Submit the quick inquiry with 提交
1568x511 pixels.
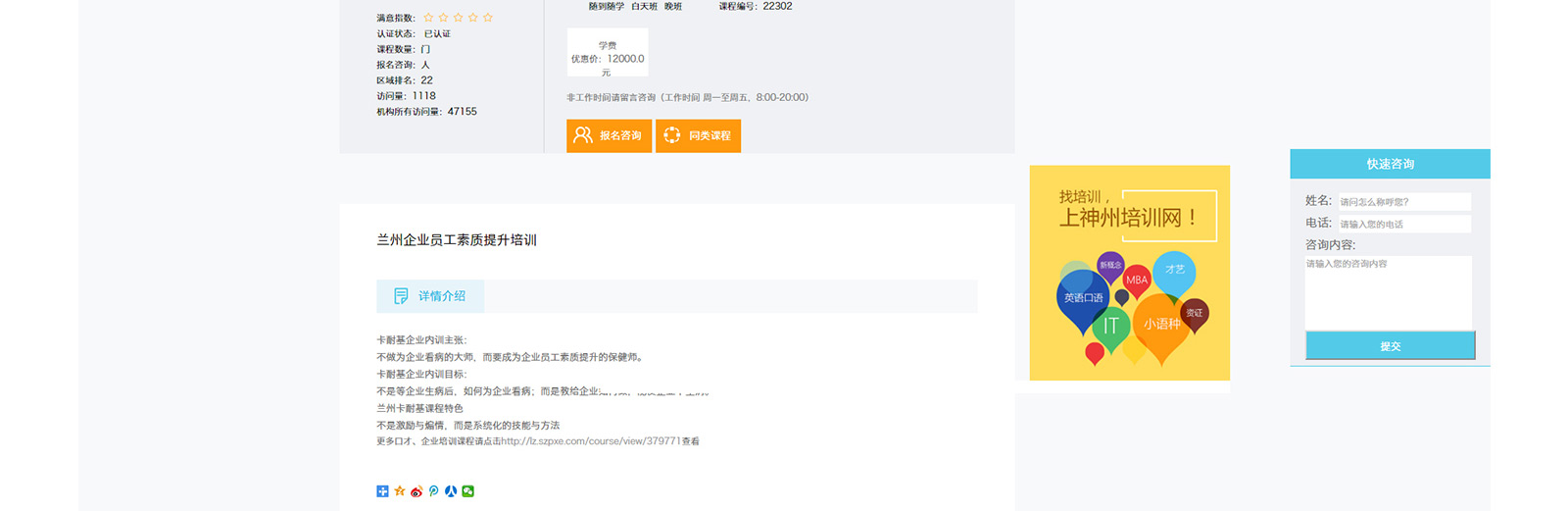tap(1390, 346)
